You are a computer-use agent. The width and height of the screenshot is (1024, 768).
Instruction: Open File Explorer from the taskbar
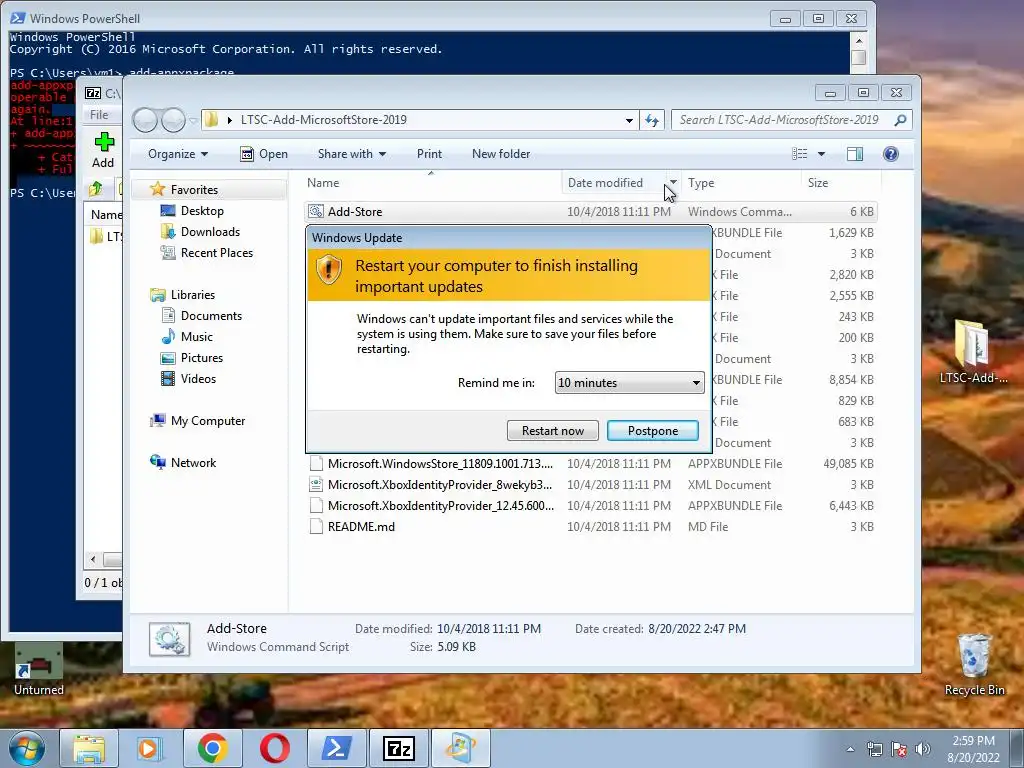89,748
